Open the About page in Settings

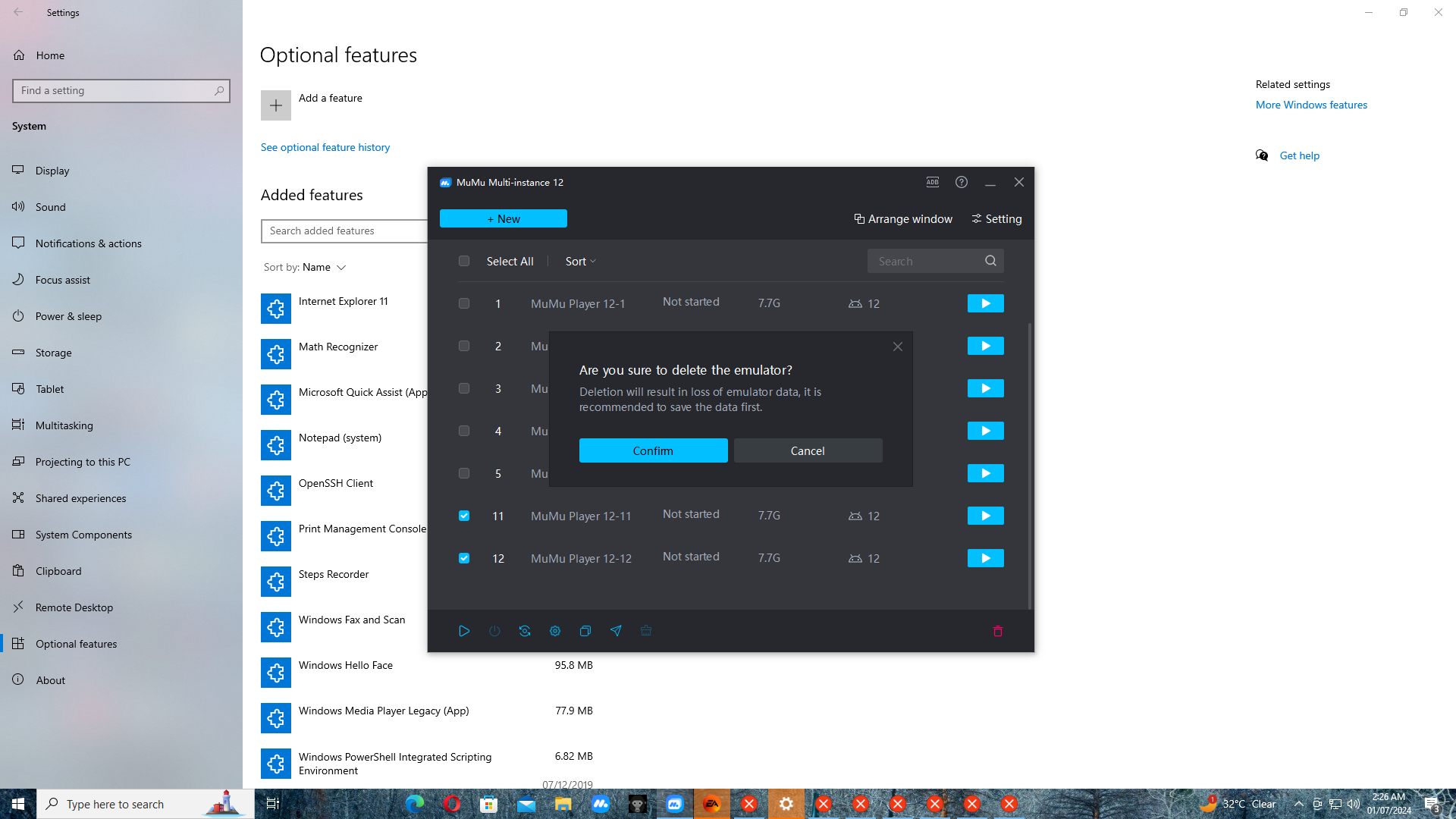[x=121, y=680]
